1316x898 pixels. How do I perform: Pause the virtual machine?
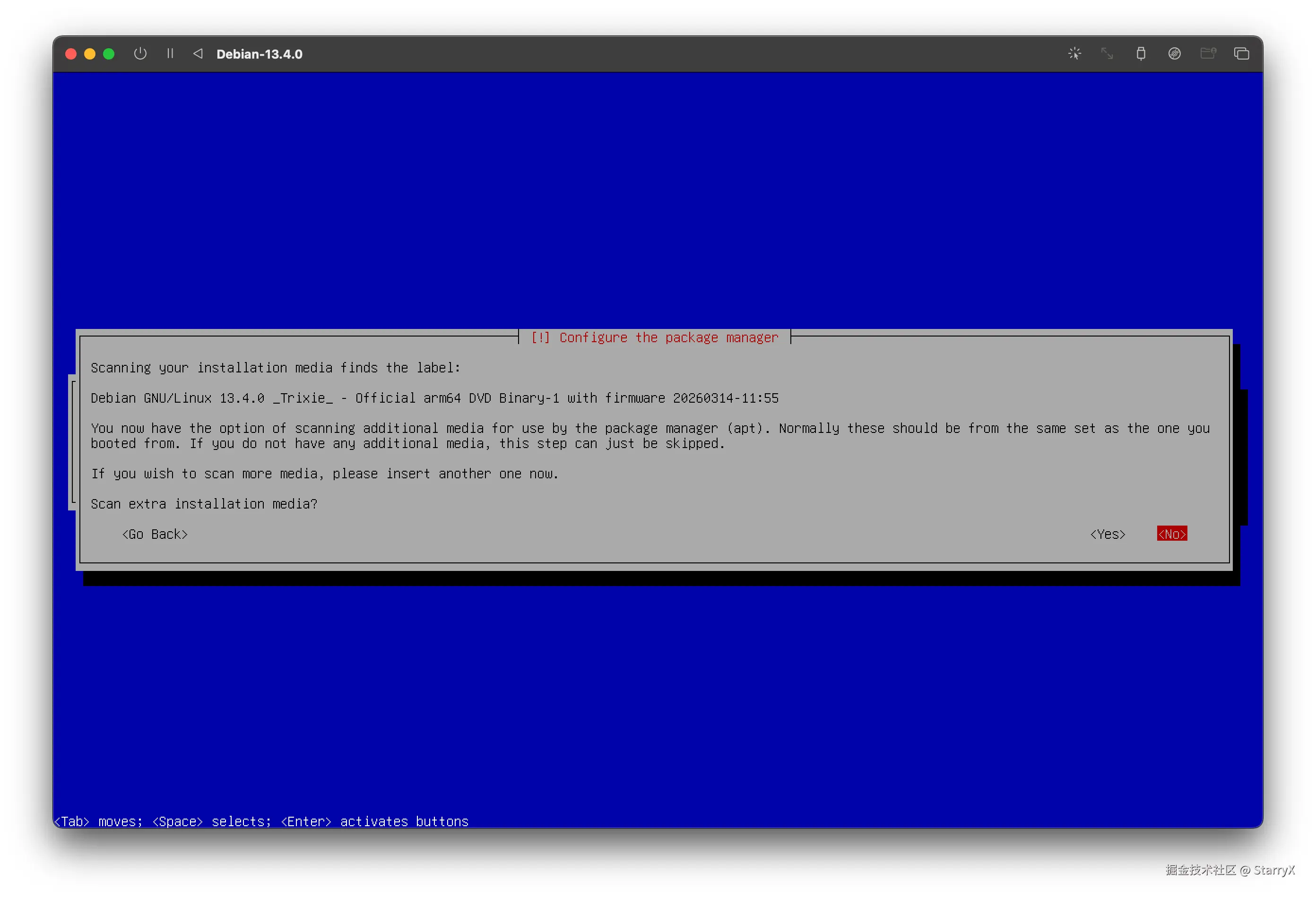pyautogui.click(x=170, y=54)
